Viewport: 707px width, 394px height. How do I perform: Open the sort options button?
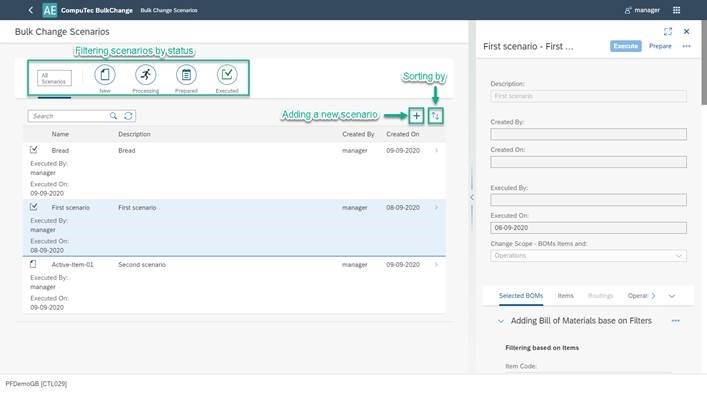click(x=436, y=116)
